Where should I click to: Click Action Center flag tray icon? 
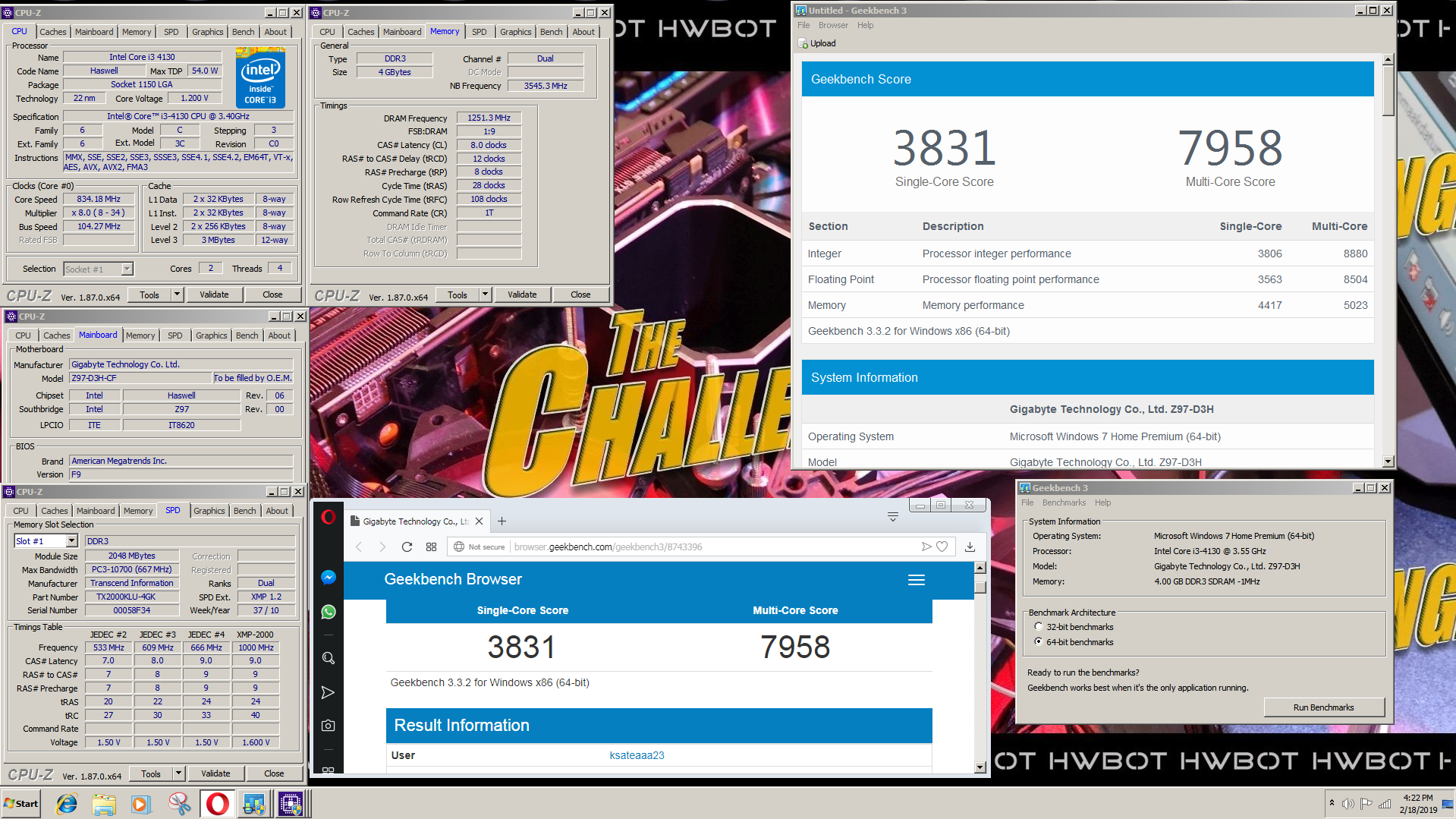point(1366,804)
